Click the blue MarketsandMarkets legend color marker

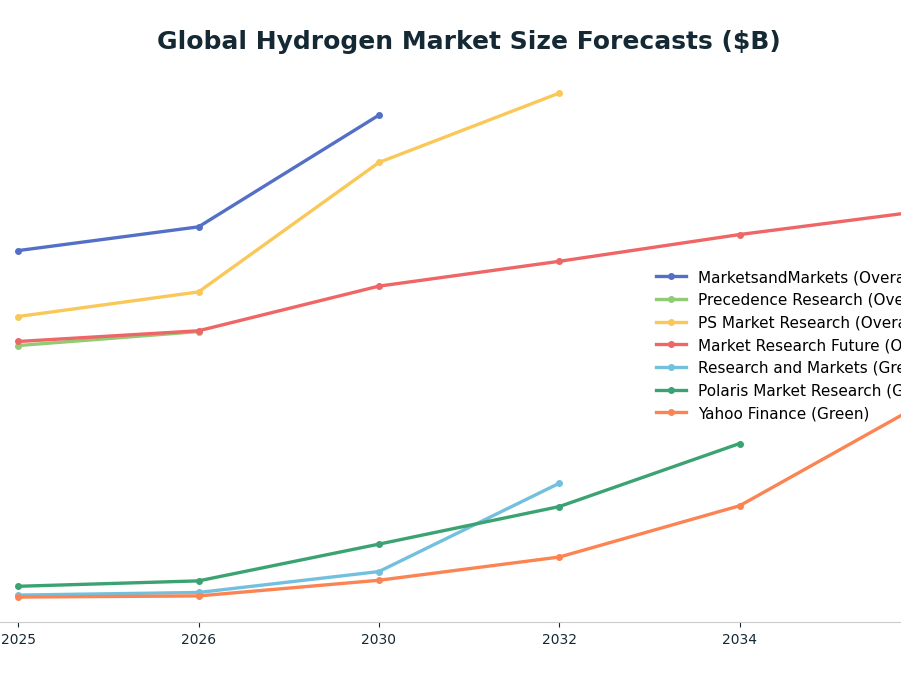671,277
